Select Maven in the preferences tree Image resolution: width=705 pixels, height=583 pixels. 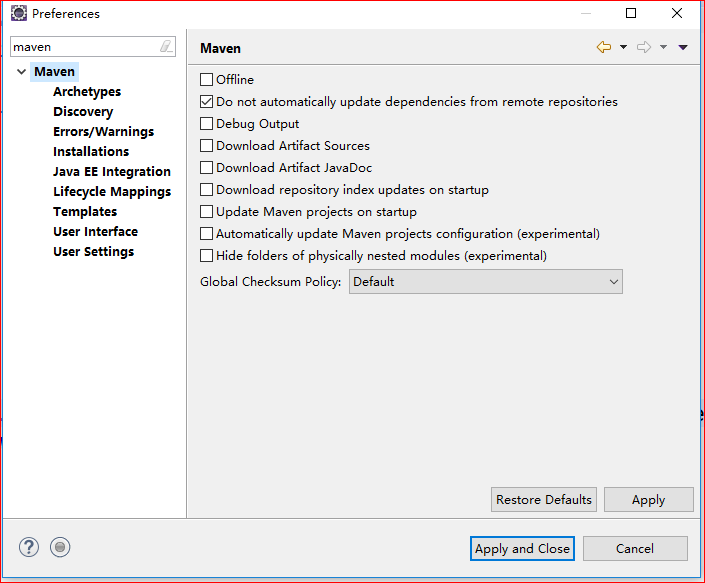[54, 71]
